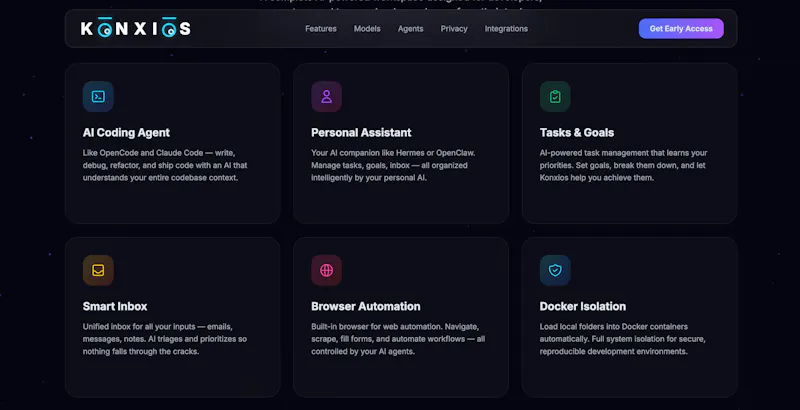Select the Smart Inbox heading
Image resolution: width=800 pixels, height=410 pixels.
(x=115, y=306)
